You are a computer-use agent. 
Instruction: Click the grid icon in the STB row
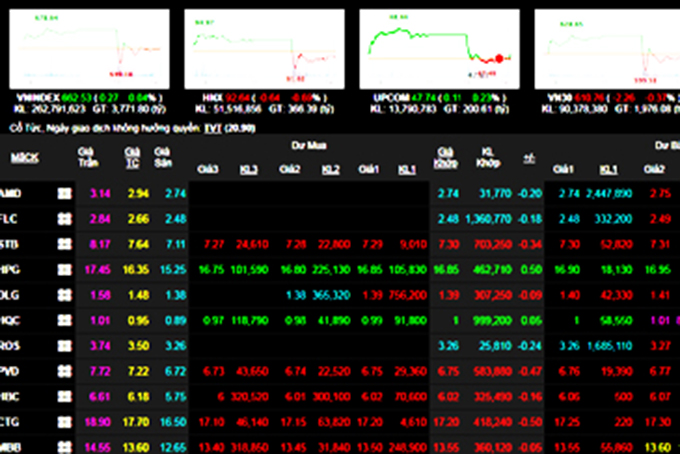[65, 243]
